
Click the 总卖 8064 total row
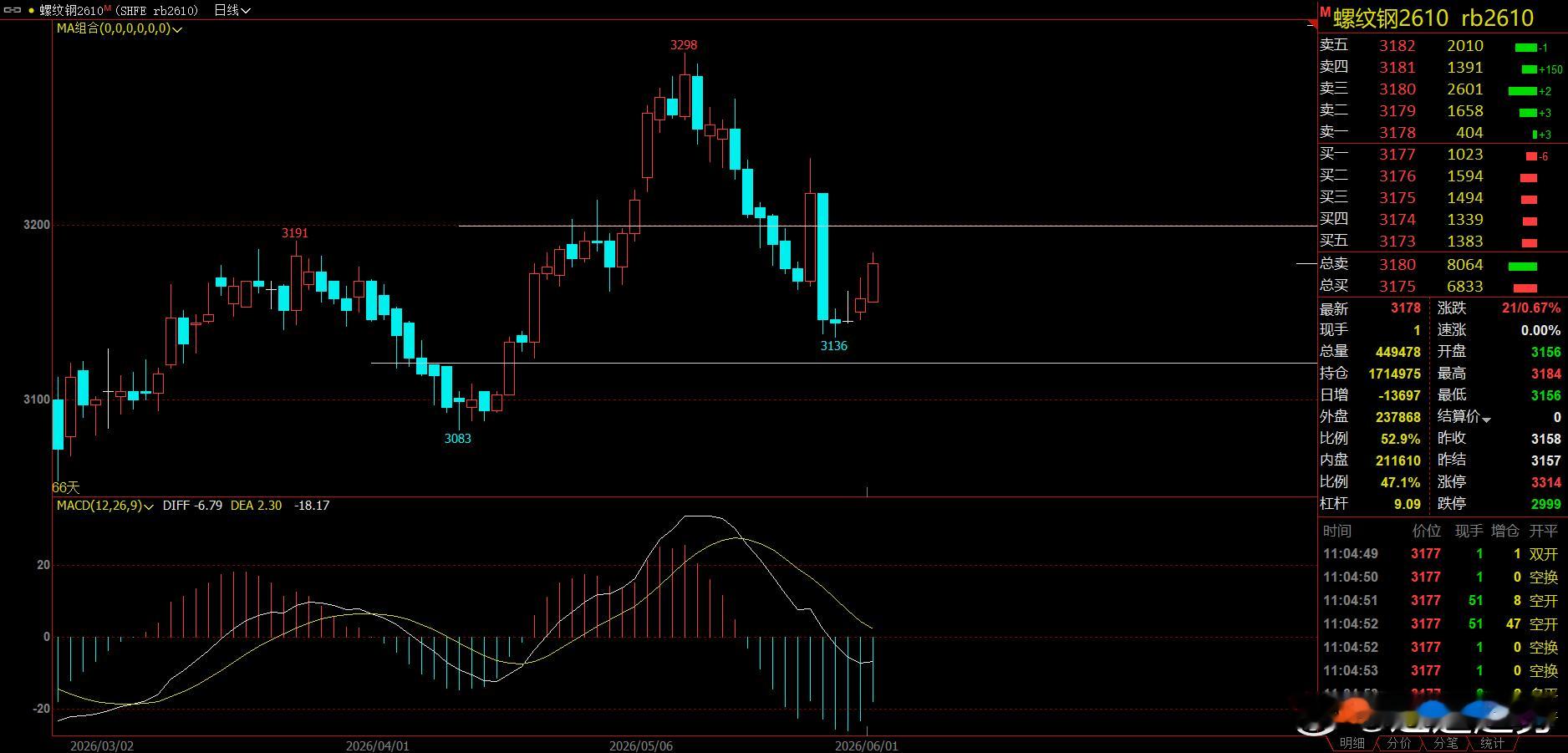pos(1442,265)
